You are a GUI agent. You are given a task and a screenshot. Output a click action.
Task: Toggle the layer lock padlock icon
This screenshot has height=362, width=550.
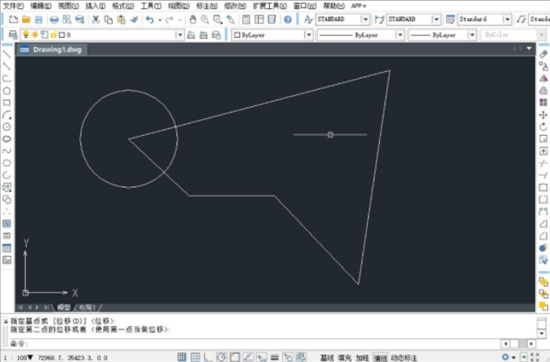[53, 35]
